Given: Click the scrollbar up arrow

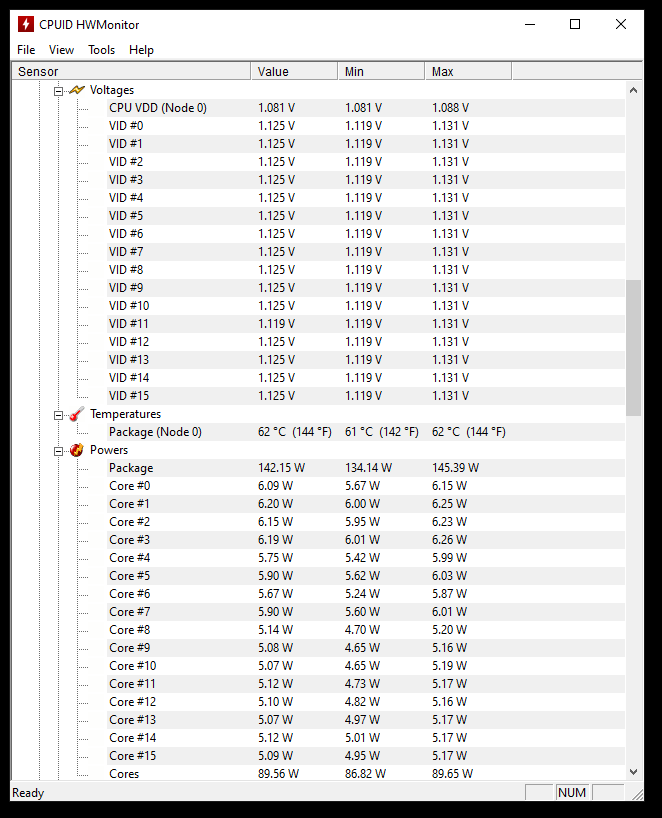Looking at the screenshot, I should [633, 90].
